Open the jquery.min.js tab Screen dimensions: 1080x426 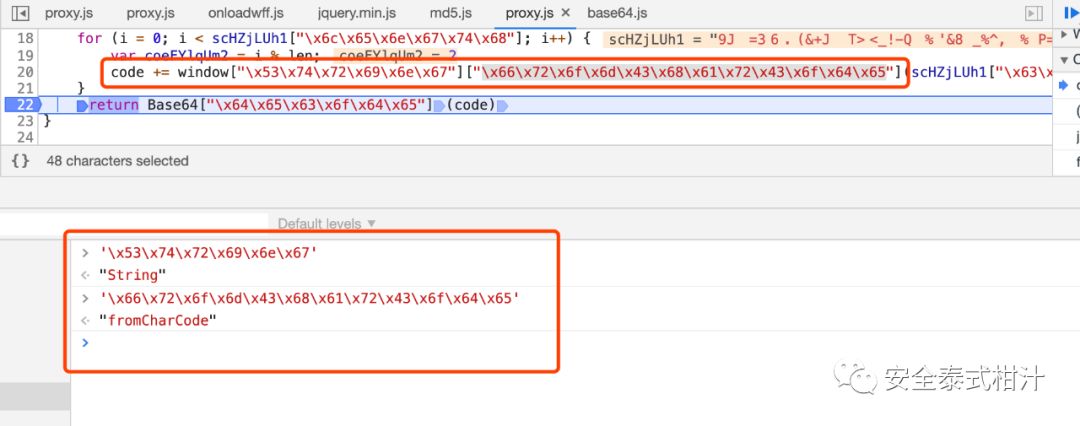click(356, 13)
